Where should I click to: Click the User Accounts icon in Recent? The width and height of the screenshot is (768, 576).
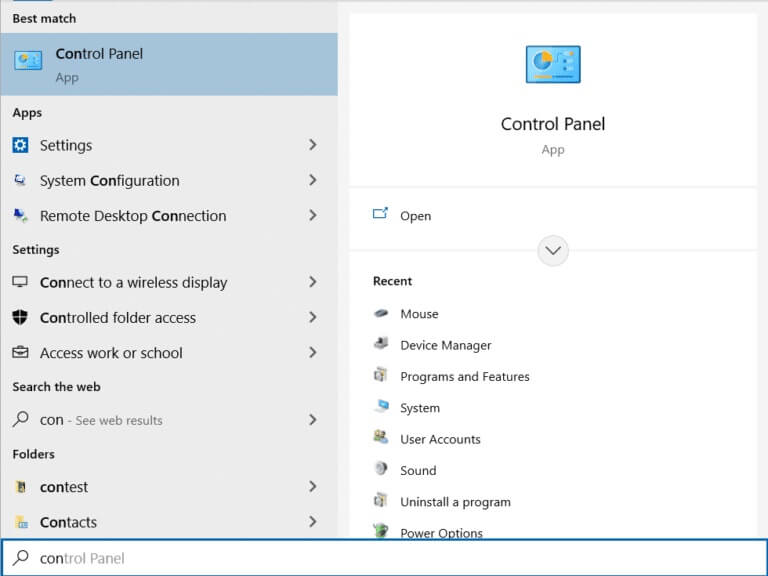point(381,436)
